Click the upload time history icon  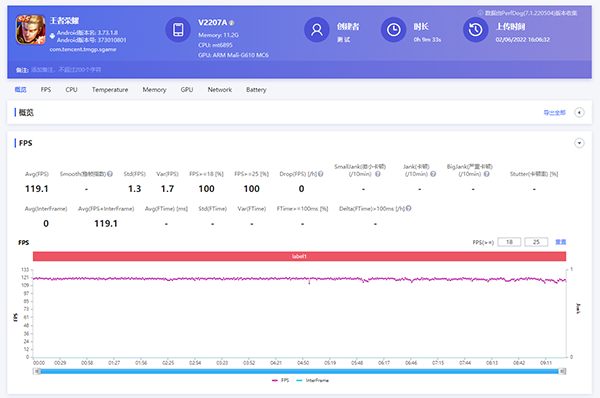click(475, 29)
